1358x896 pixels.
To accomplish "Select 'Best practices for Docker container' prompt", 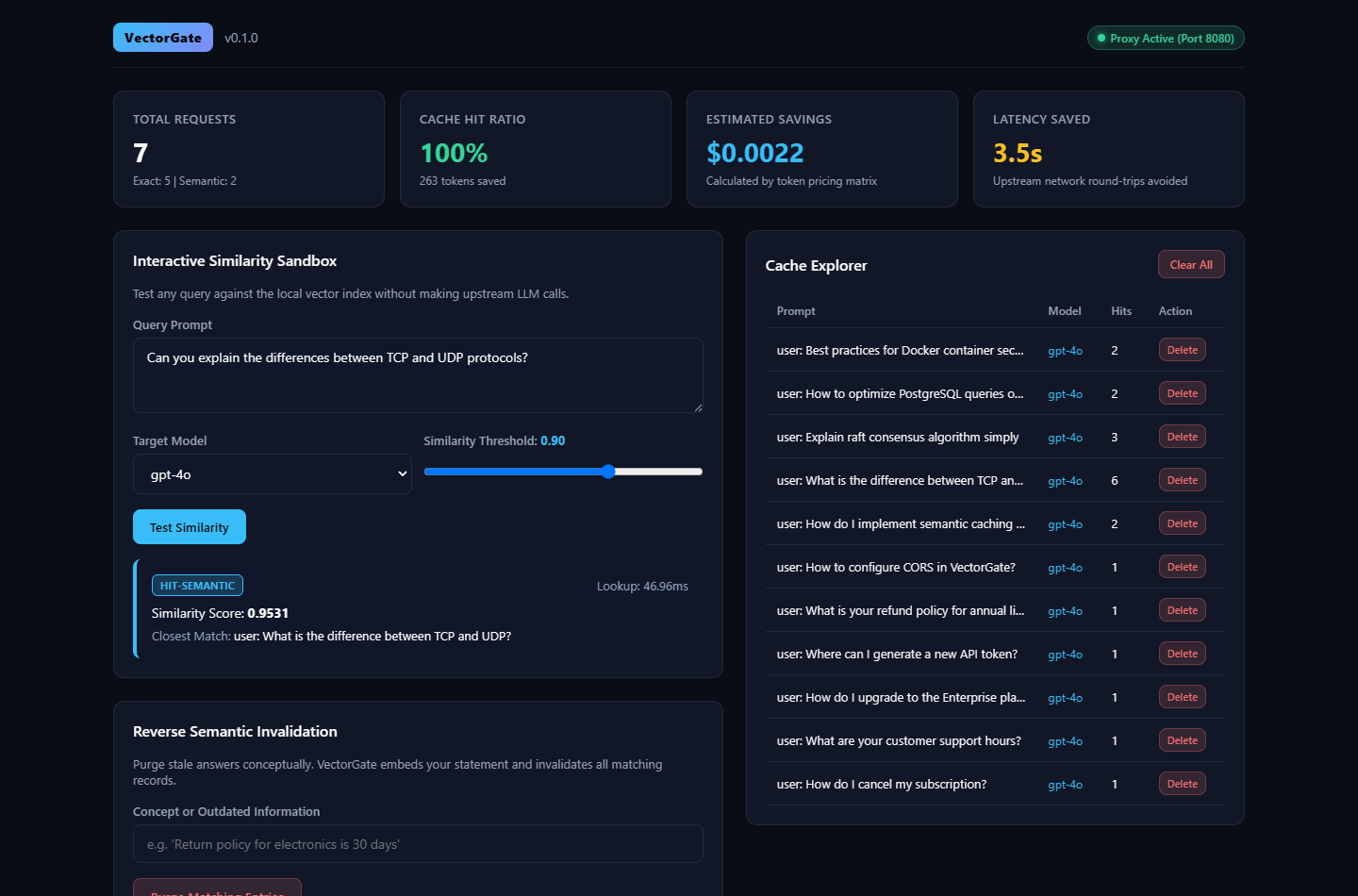I will [x=900, y=350].
